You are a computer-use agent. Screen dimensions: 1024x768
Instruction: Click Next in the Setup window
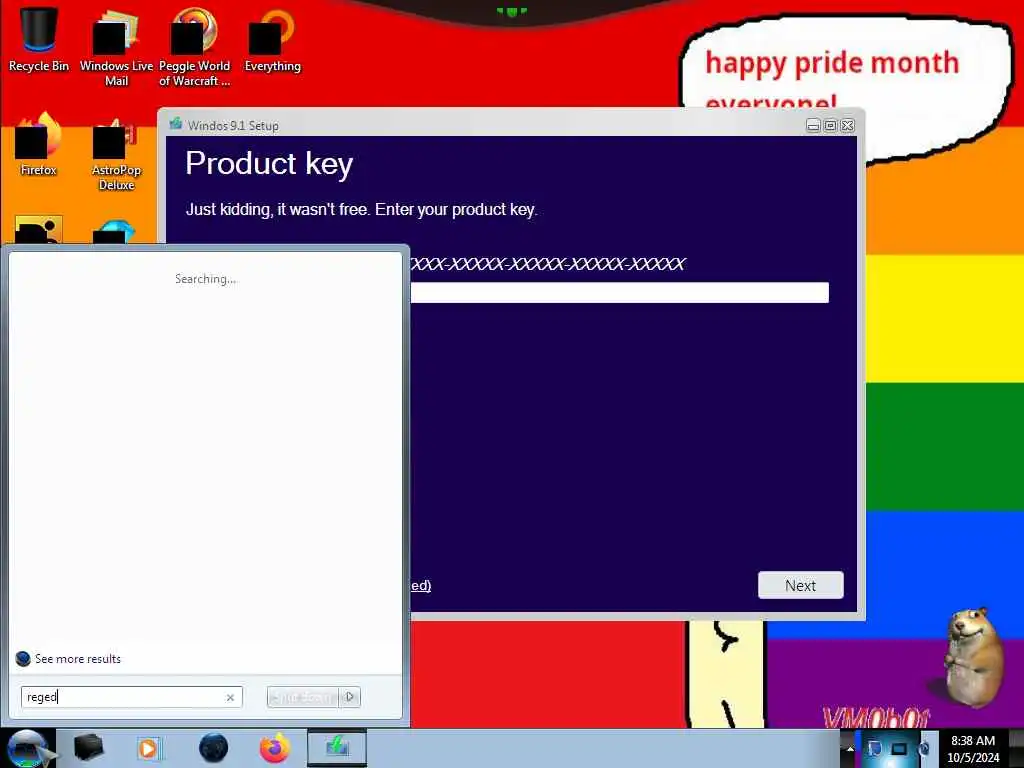point(801,585)
